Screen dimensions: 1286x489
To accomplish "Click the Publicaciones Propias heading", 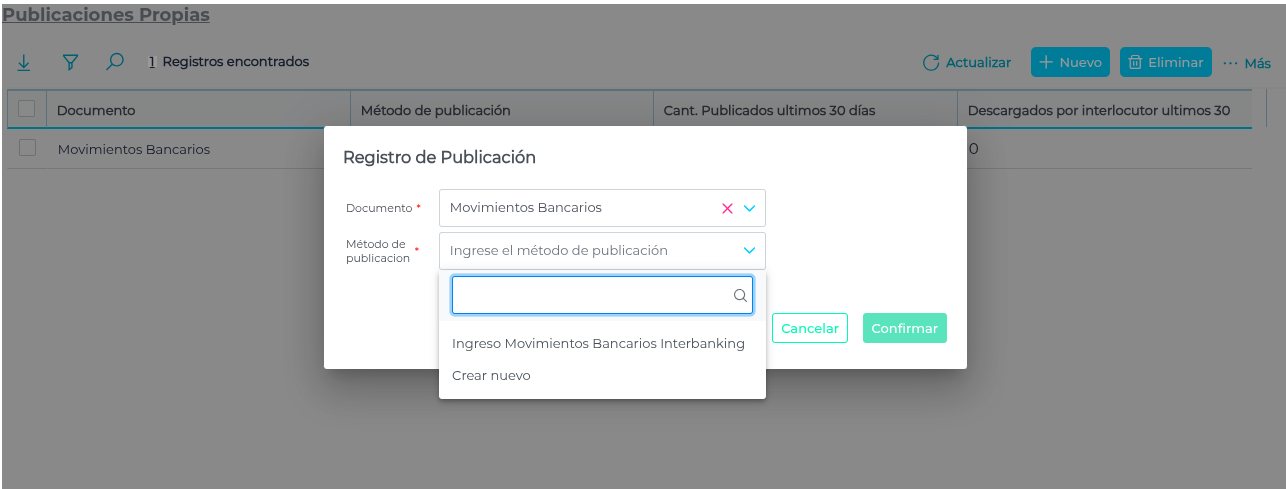I will [x=106, y=15].
